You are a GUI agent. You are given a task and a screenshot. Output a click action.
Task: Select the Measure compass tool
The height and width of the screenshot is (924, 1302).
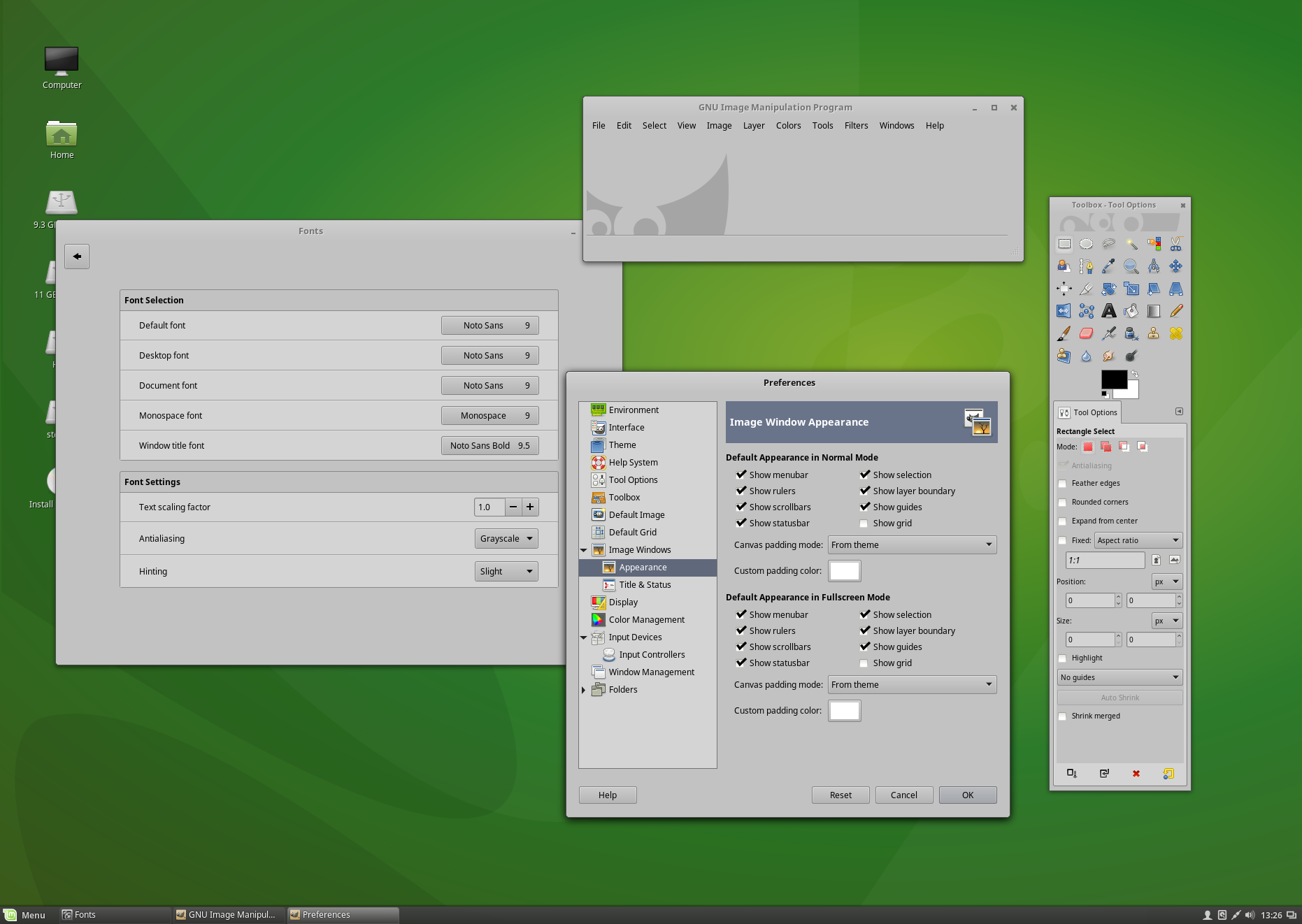pyautogui.click(x=1154, y=266)
